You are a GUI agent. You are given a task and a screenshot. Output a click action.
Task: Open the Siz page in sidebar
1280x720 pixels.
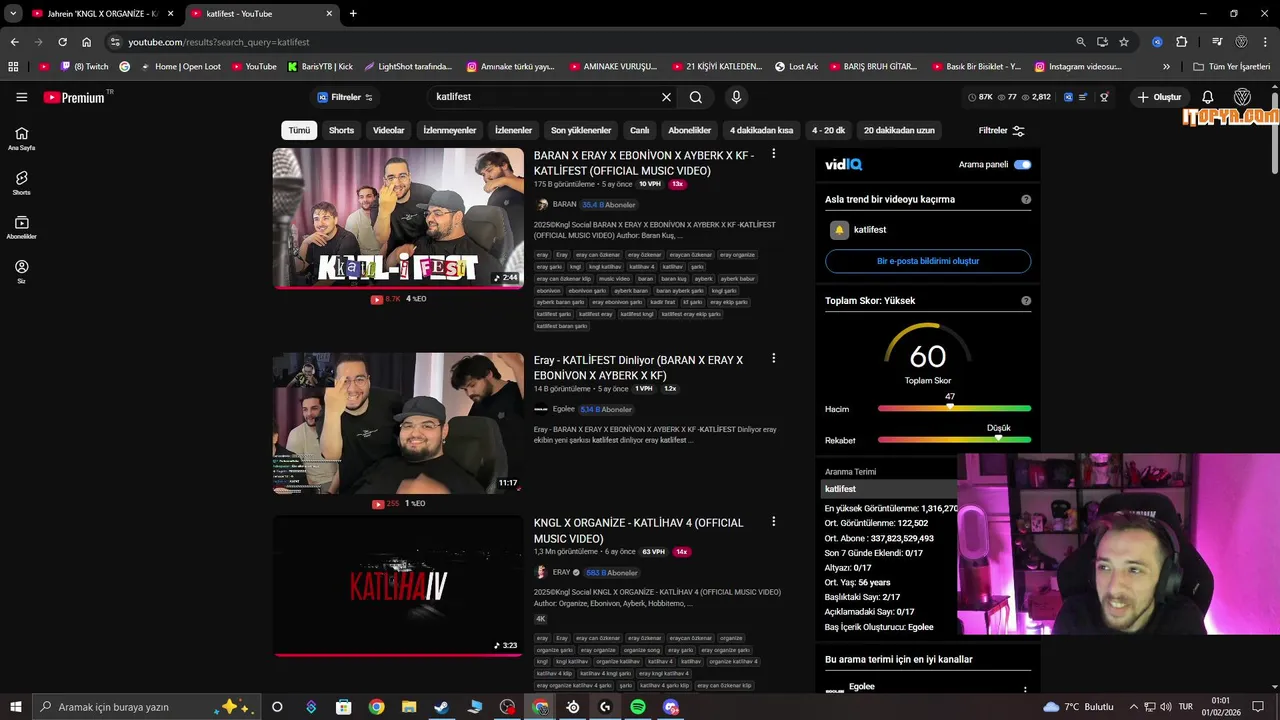click(21, 272)
